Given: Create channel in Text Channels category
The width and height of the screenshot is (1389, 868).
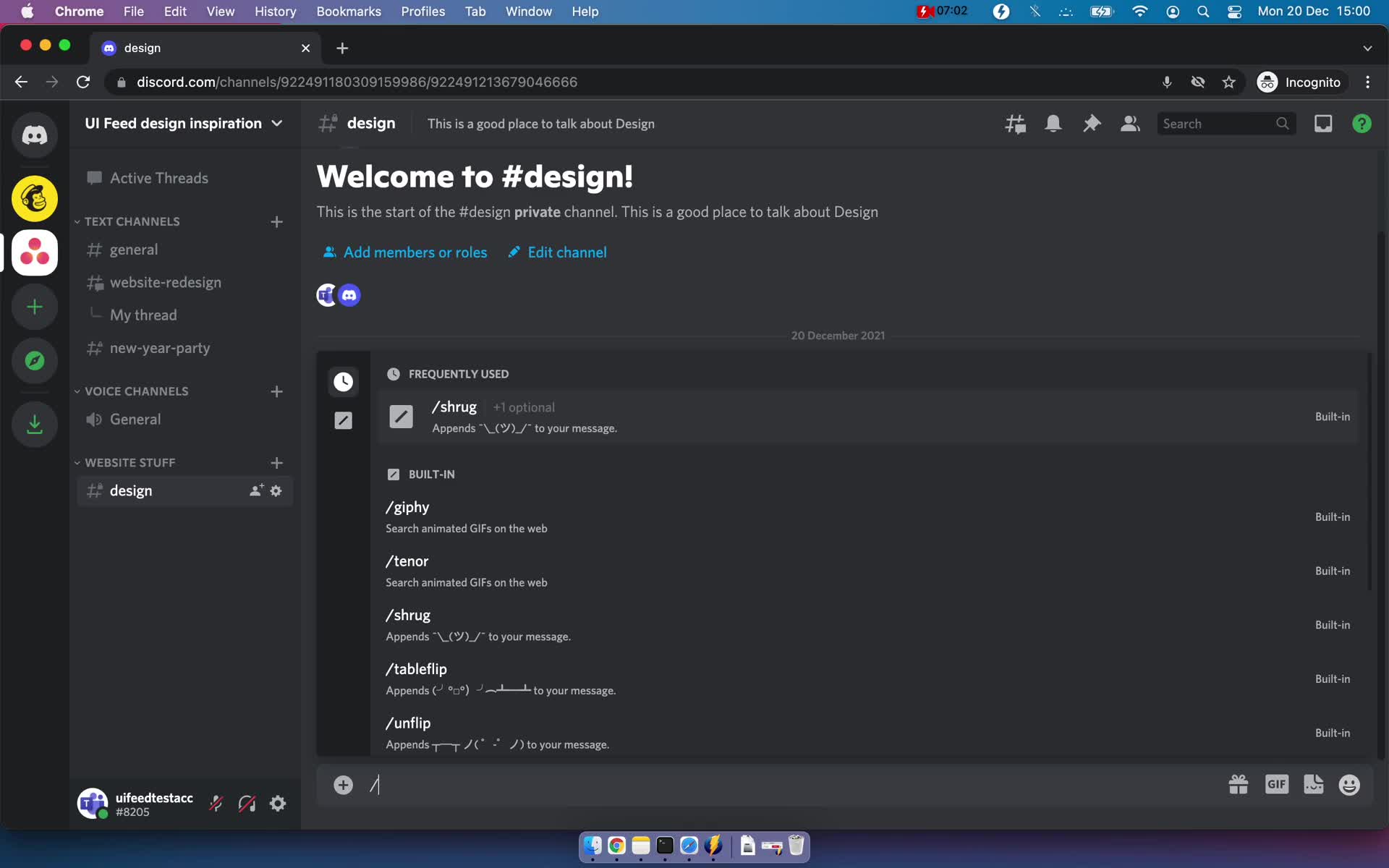Looking at the screenshot, I should [x=276, y=221].
